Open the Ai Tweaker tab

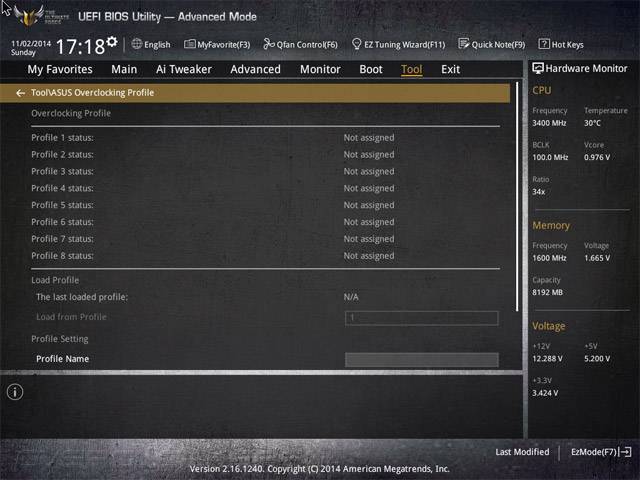pyautogui.click(x=184, y=69)
